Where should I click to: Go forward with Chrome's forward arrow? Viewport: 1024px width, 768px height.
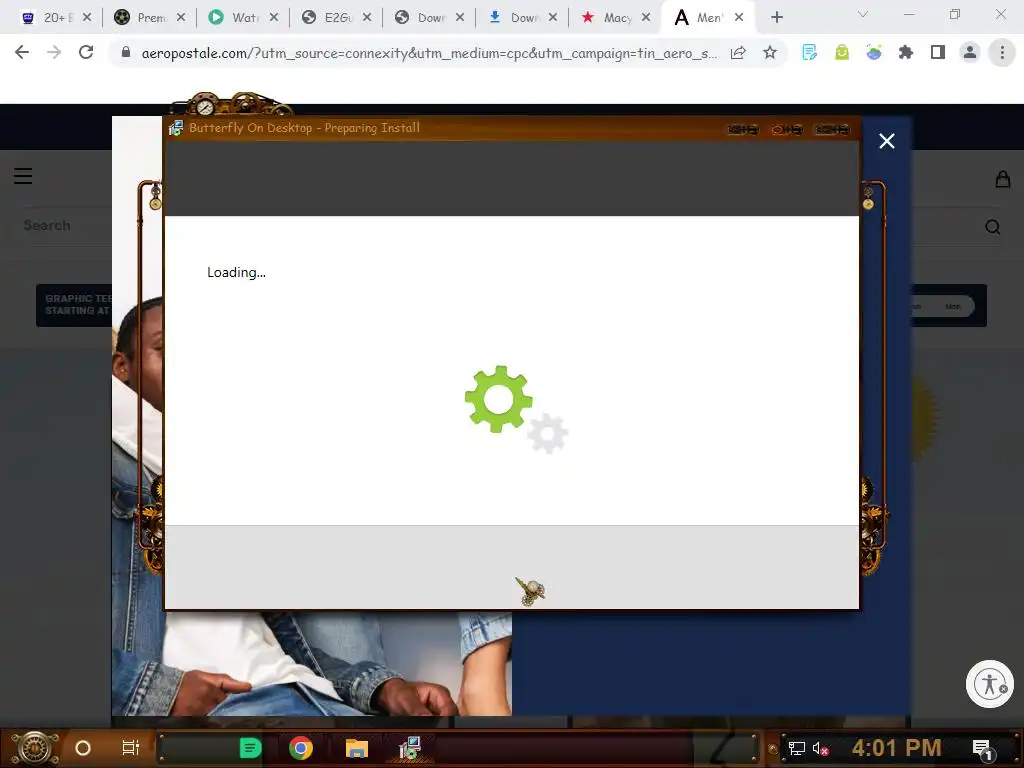tap(54, 52)
